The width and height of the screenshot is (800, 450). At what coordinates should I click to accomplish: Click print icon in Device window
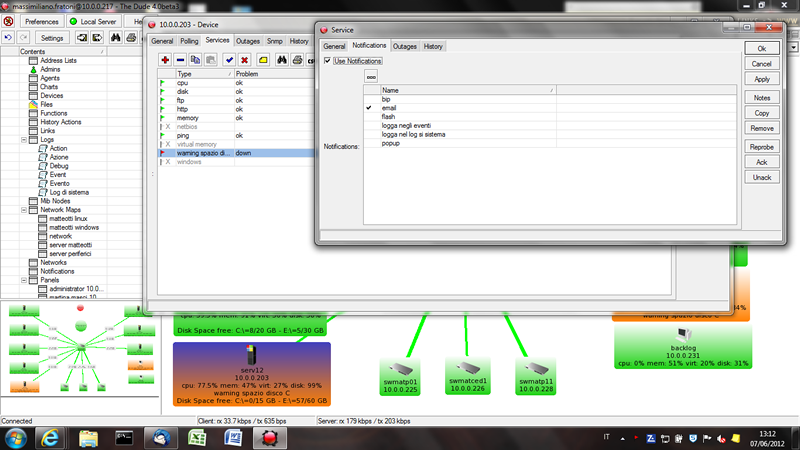pyautogui.click(x=297, y=60)
